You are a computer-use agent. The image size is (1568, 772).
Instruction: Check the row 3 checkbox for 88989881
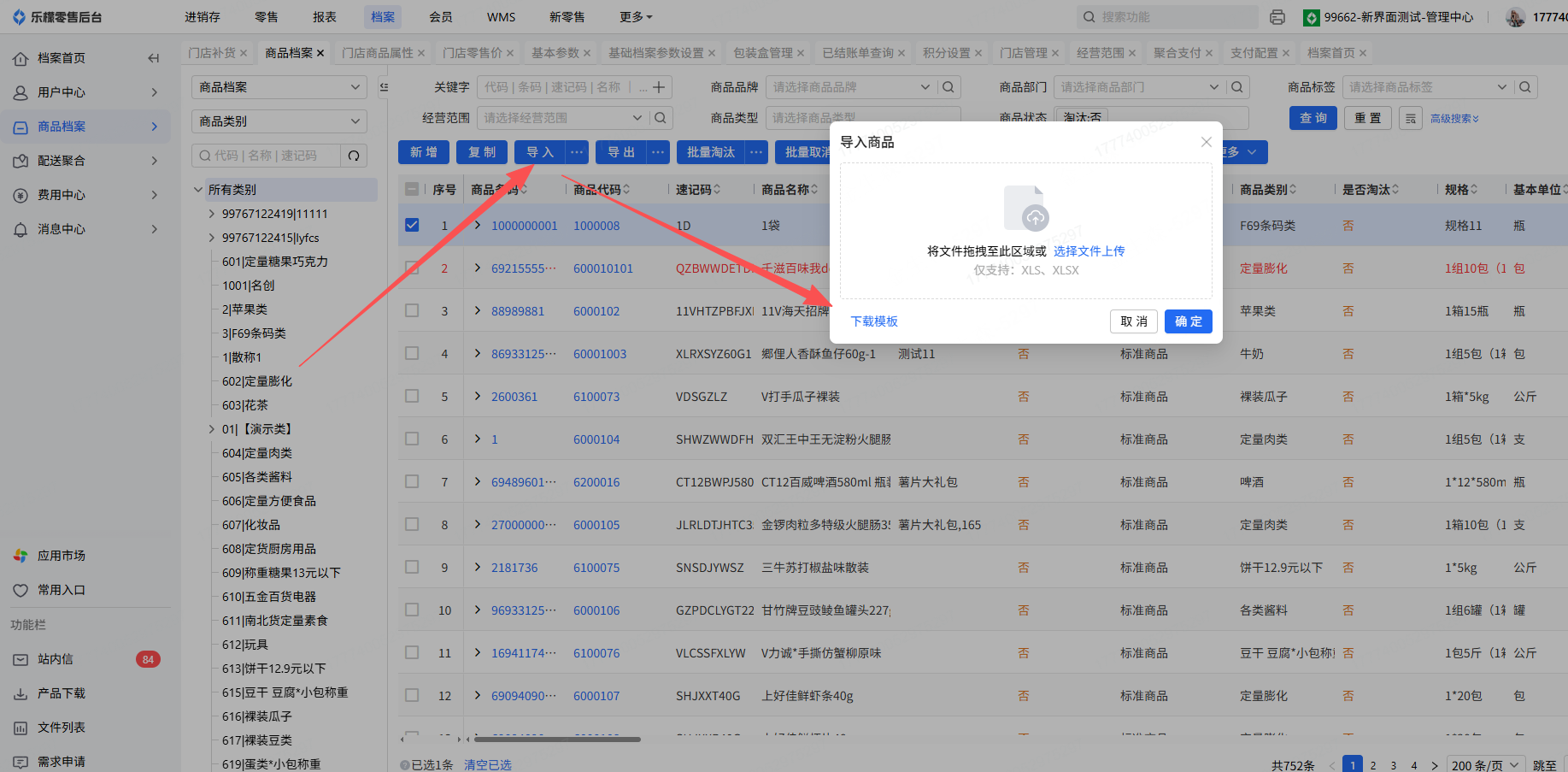click(x=412, y=310)
